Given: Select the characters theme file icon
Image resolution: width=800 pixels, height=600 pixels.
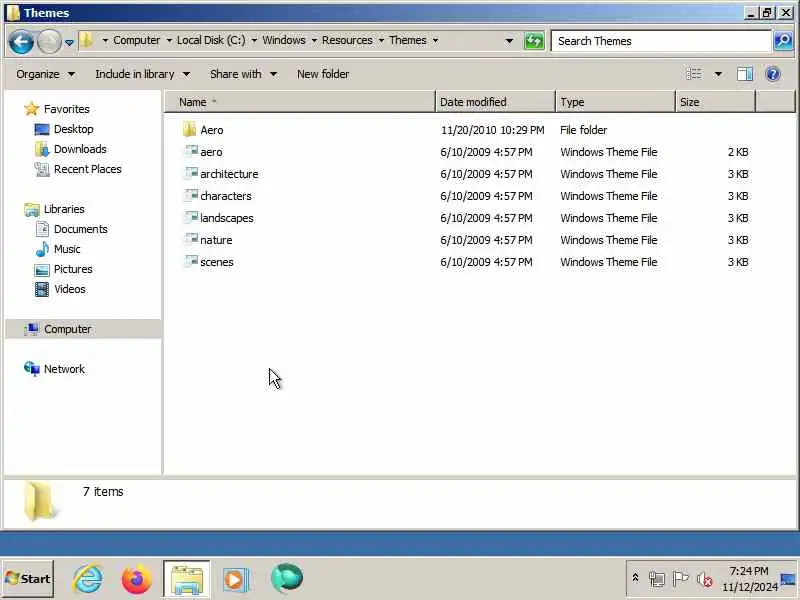Looking at the screenshot, I should [191, 195].
